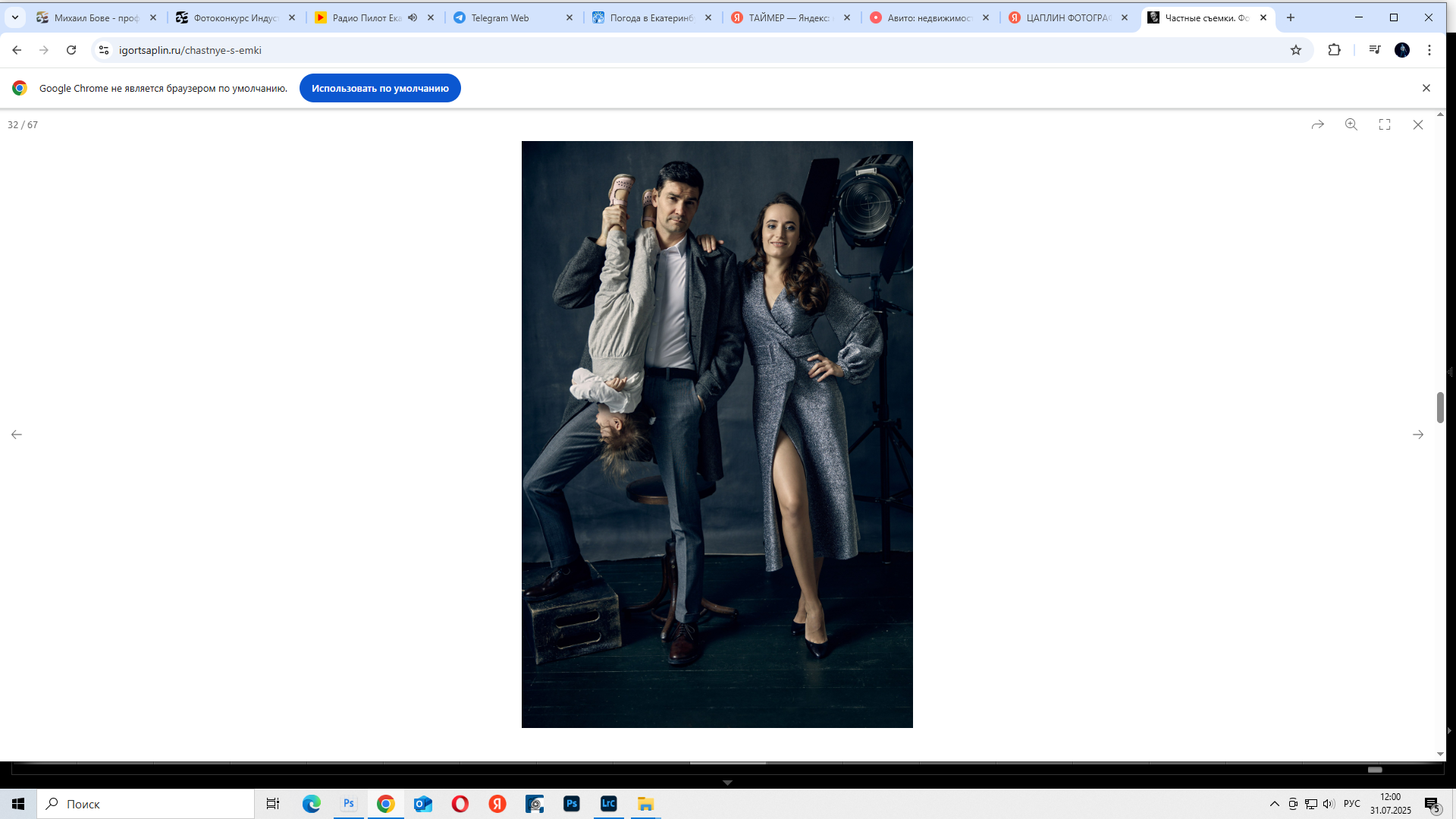1456x819 pixels.
Task: Click the page vertical scrollbar thumb
Action: coord(1440,407)
